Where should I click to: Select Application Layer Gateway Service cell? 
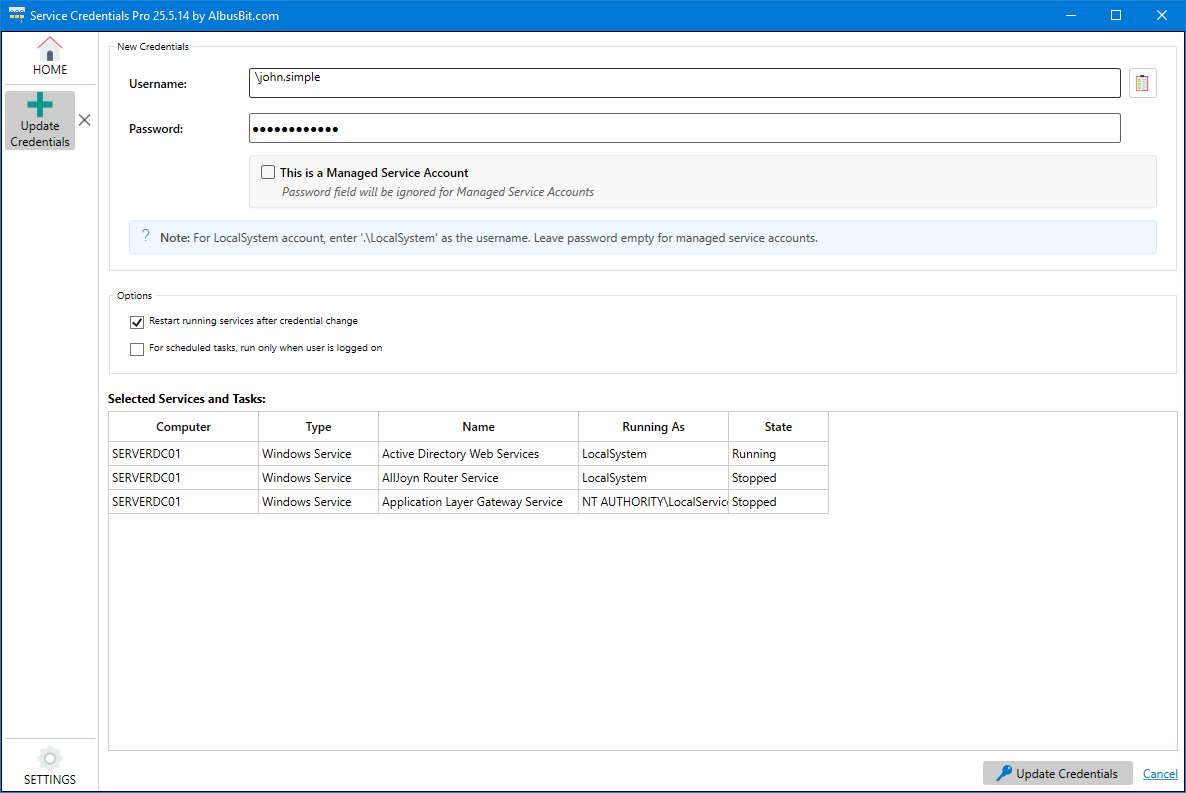click(x=478, y=502)
